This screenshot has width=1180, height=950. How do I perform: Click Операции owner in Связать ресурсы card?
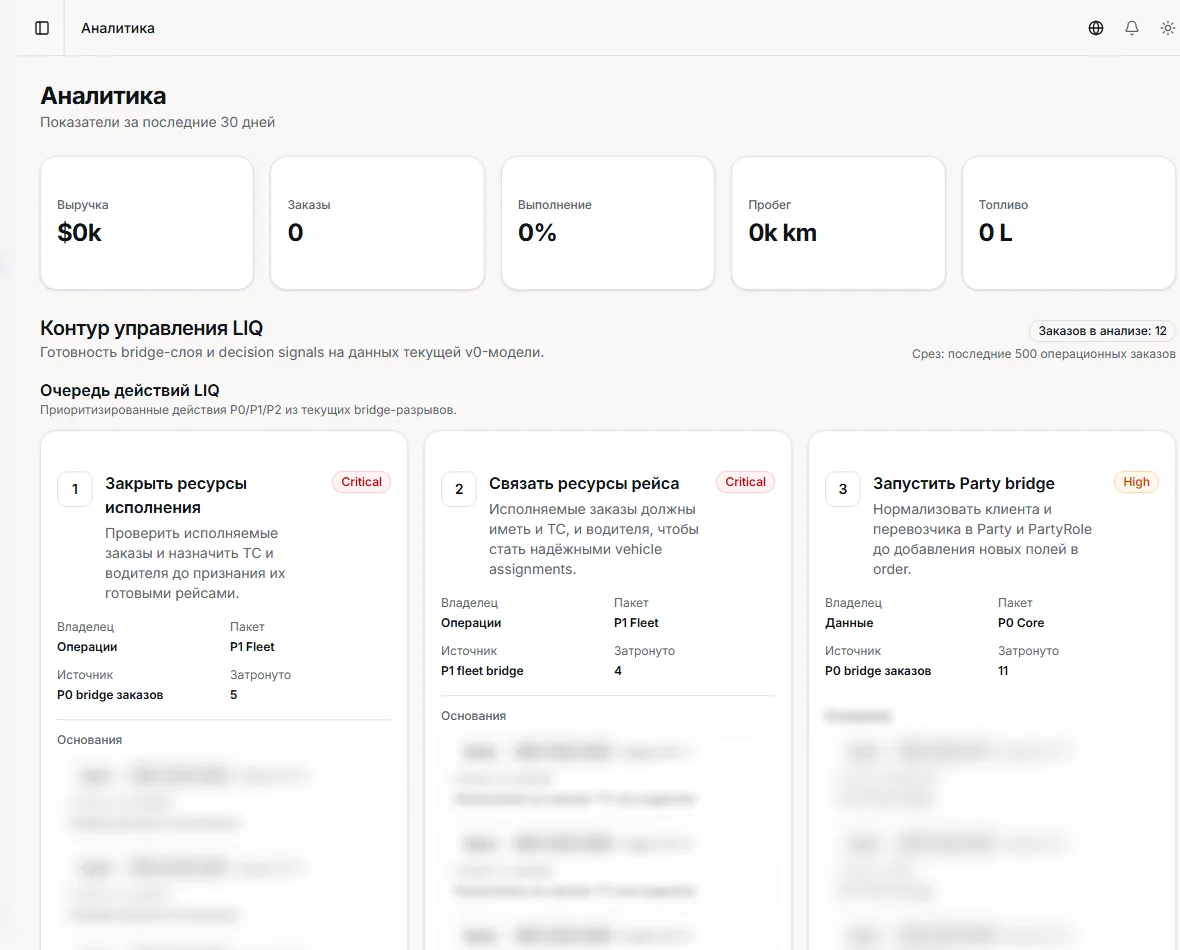(x=471, y=623)
